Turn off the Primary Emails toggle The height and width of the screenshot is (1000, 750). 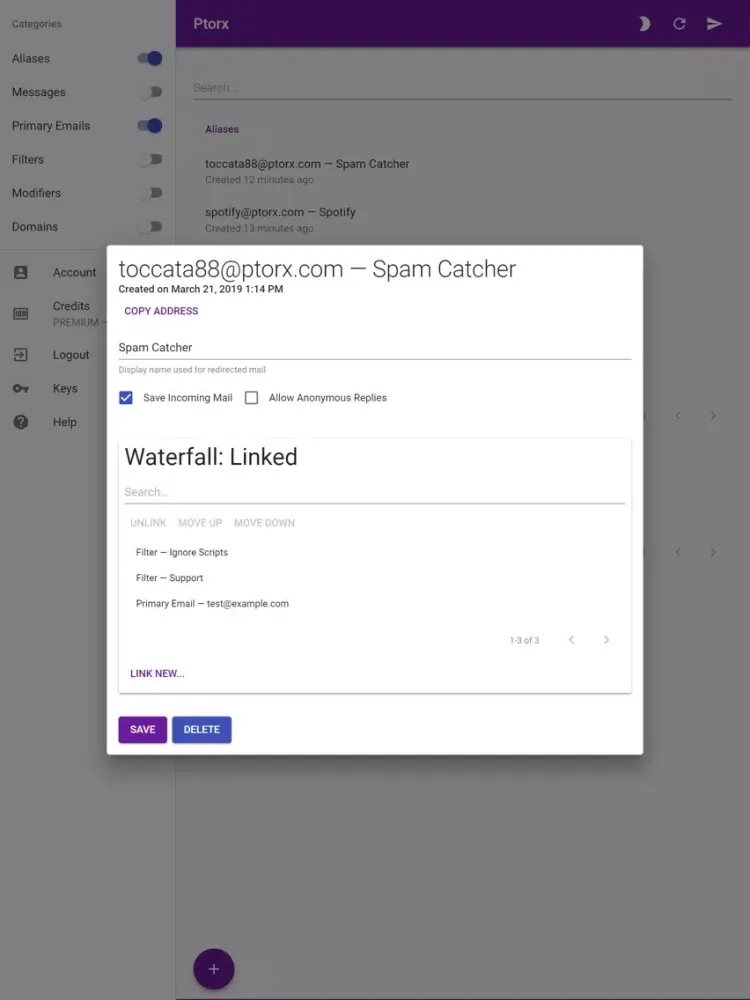(x=150, y=126)
